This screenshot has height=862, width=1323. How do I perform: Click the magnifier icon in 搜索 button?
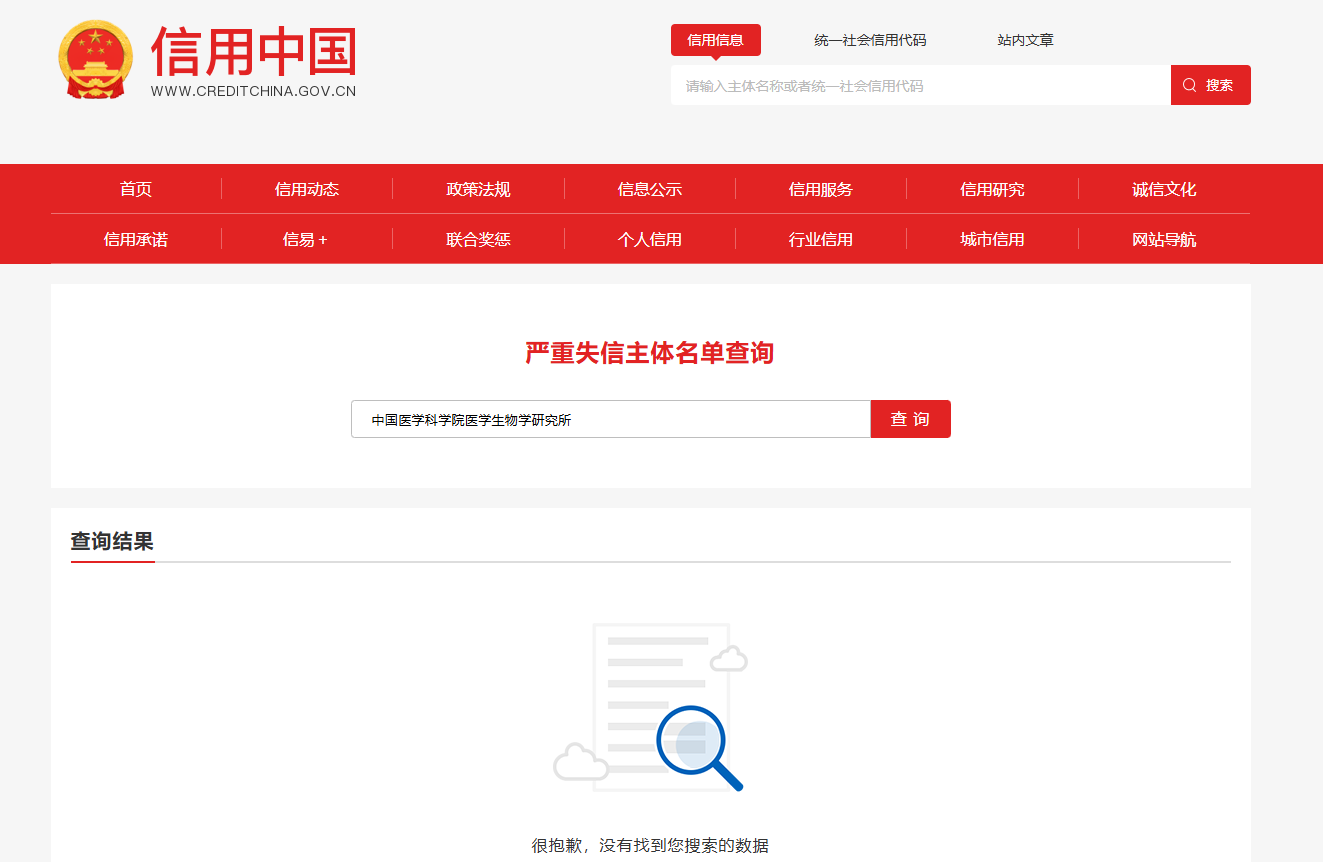click(x=1189, y=85)
